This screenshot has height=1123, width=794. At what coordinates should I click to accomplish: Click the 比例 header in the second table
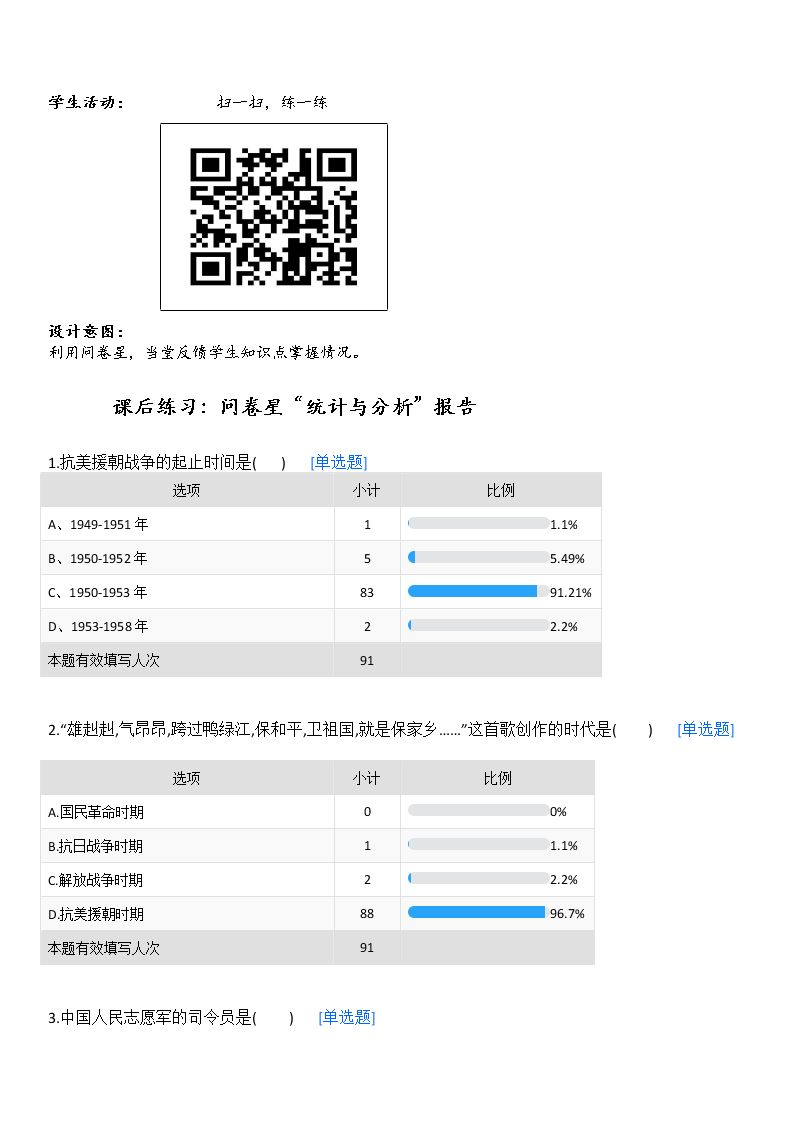498,779
